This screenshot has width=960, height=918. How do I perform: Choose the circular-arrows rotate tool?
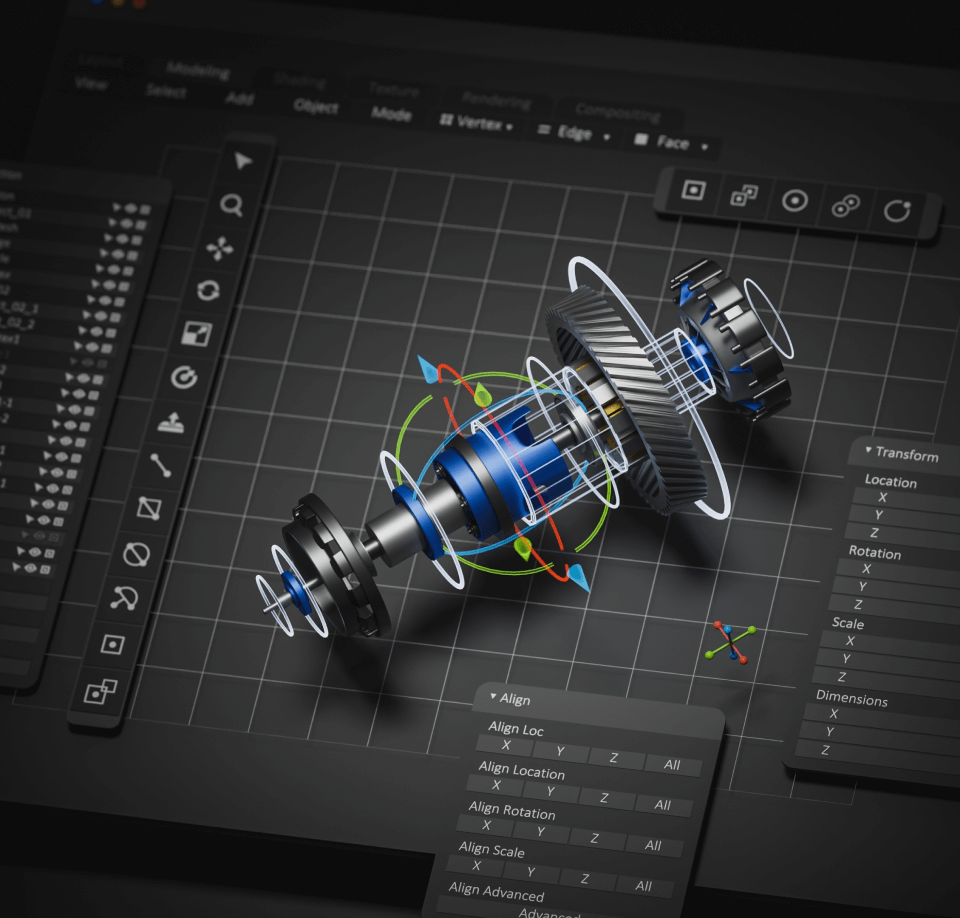tap(208, 290)
